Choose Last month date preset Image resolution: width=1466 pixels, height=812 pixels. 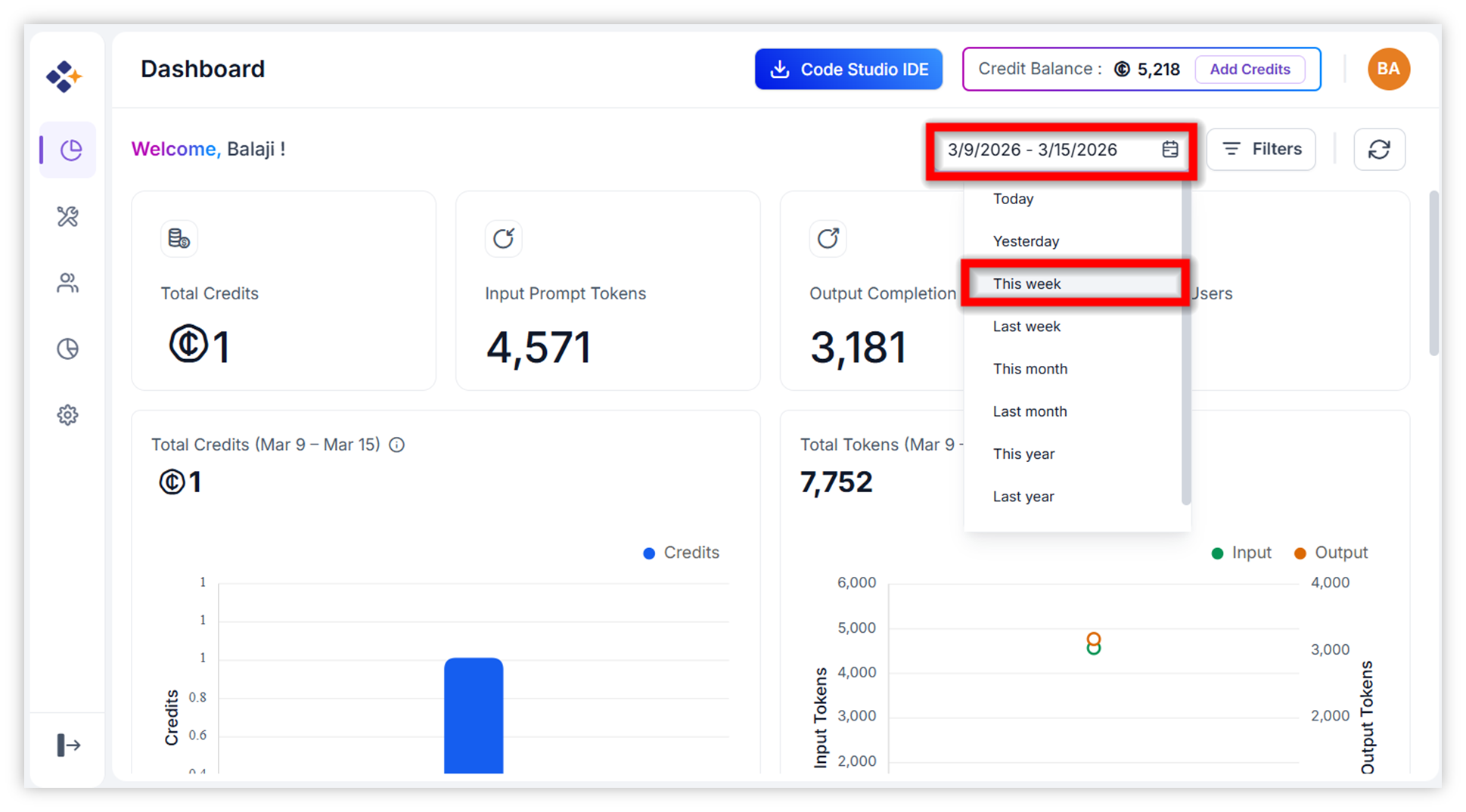1030,411
